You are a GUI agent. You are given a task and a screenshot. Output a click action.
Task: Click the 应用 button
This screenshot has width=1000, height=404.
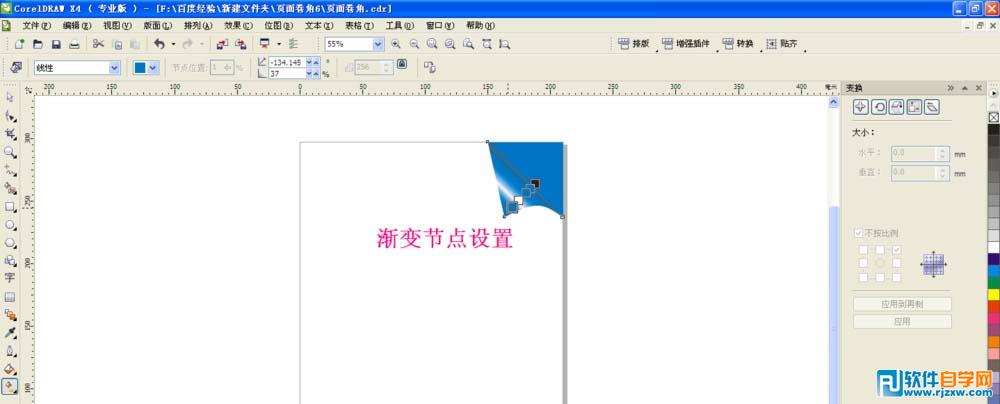902,322
